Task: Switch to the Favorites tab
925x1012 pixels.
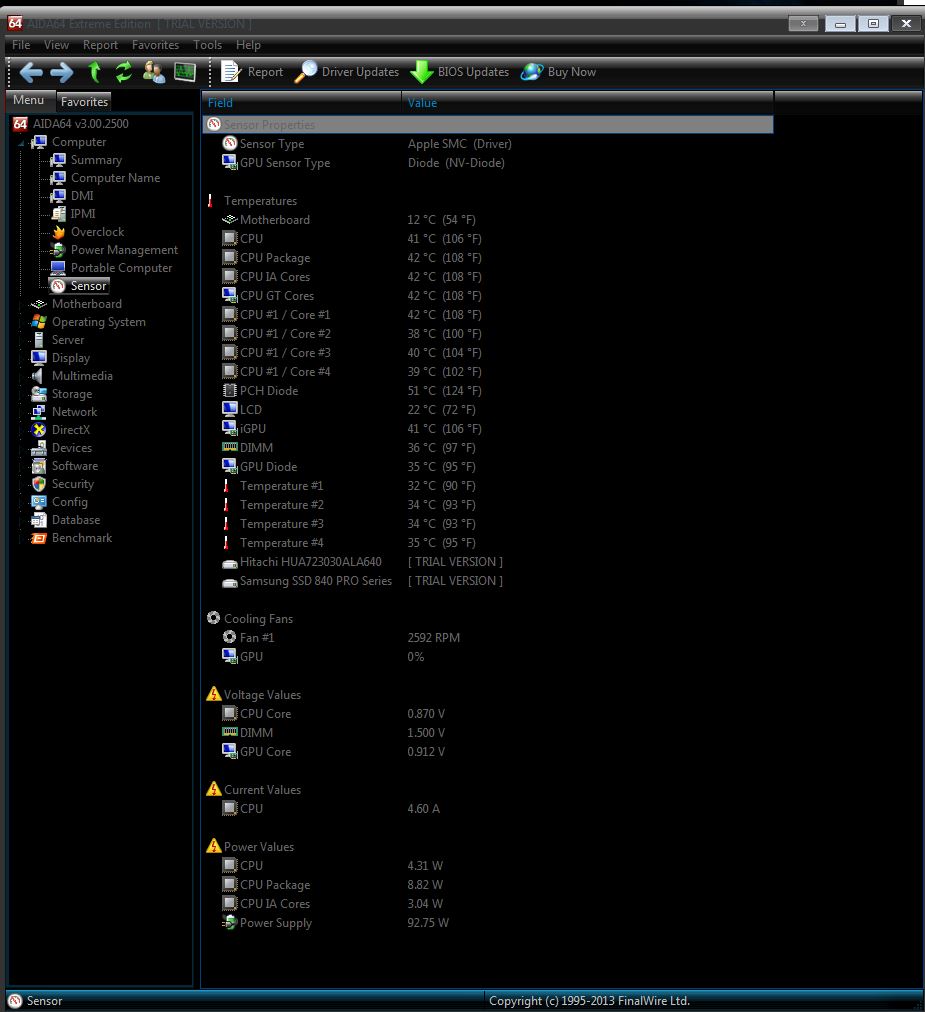Action: 84,102
